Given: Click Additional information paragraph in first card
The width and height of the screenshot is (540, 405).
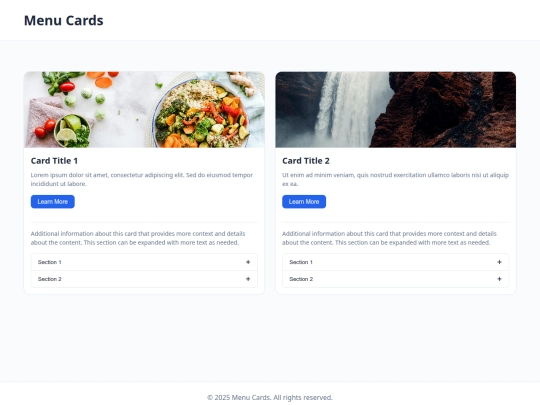Looking at the screenshot, I should click(x=138, y=238).
